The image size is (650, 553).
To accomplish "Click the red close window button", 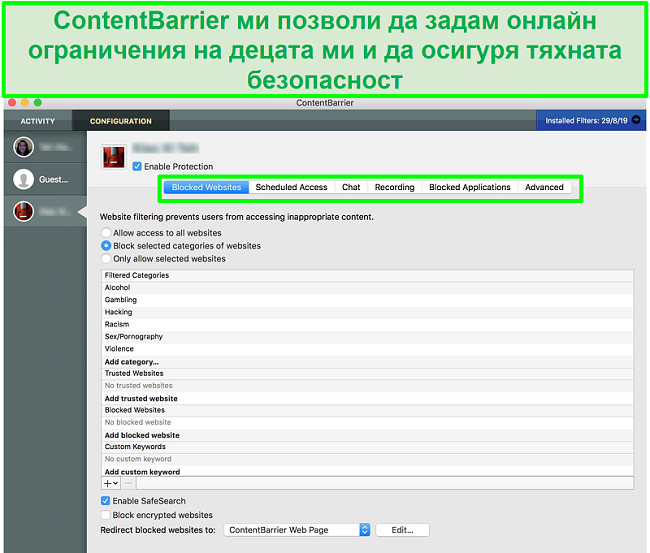I will click(12, 102).
